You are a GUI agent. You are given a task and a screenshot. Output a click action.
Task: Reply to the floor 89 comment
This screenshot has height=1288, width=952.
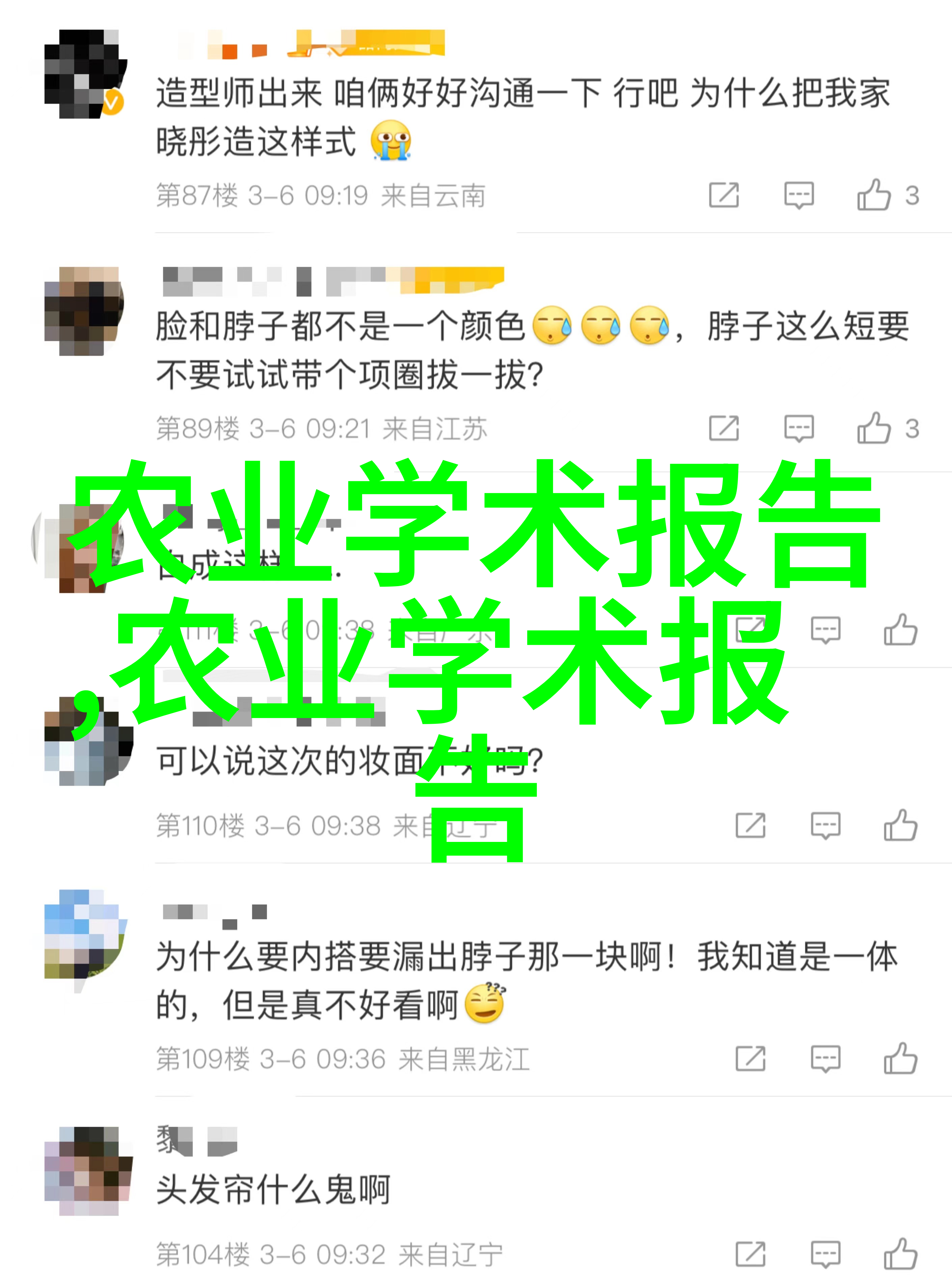point(799,428)
